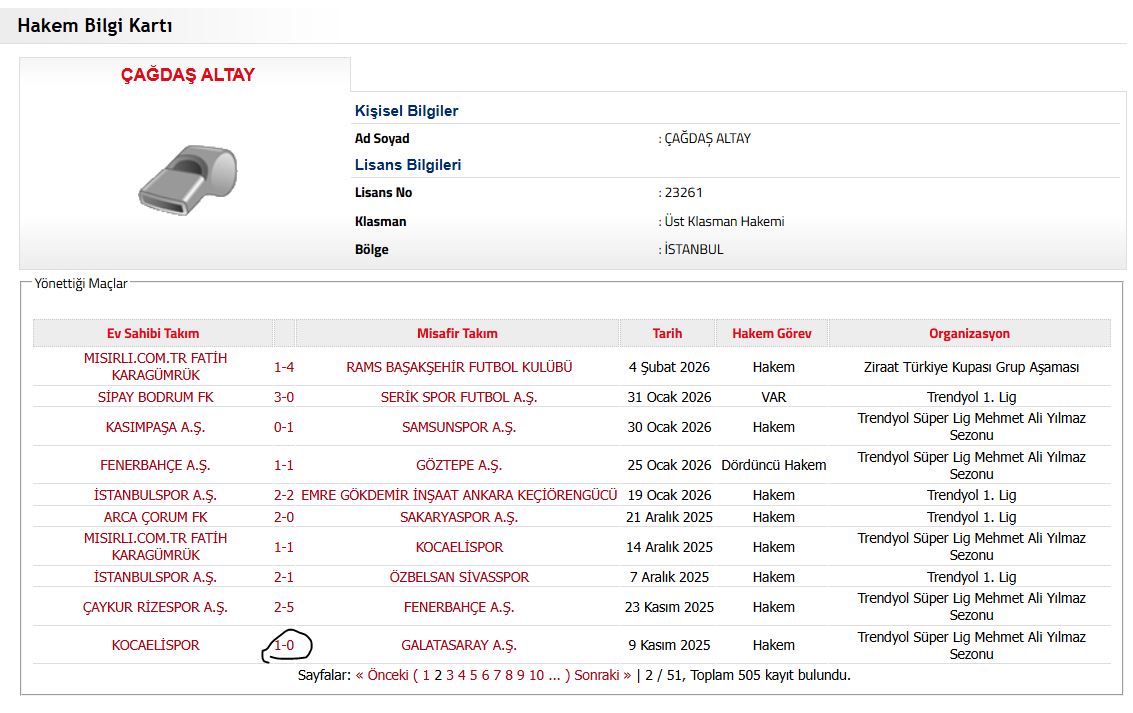This screenshot has height=713, width=1133.
Task: Open KOCAELİSPOR away team link dated 14 Aralık
Action: [459, 547]
